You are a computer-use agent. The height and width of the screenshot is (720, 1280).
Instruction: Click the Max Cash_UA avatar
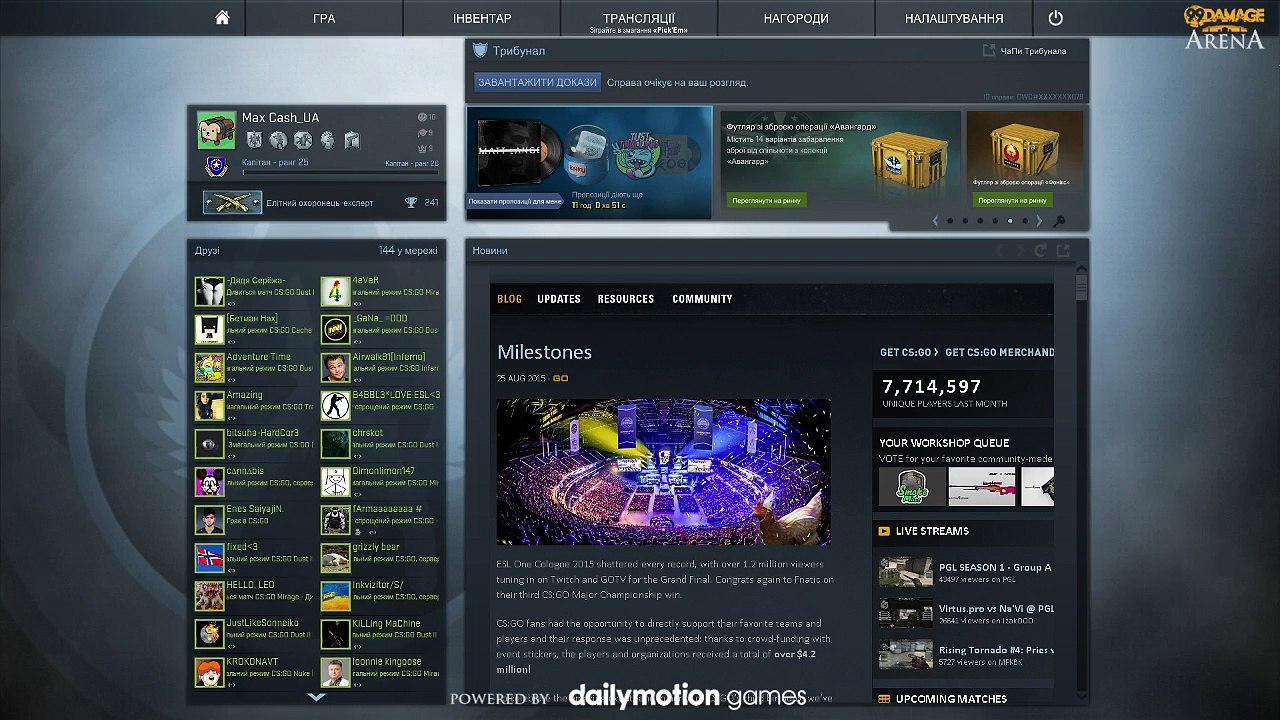216,131
